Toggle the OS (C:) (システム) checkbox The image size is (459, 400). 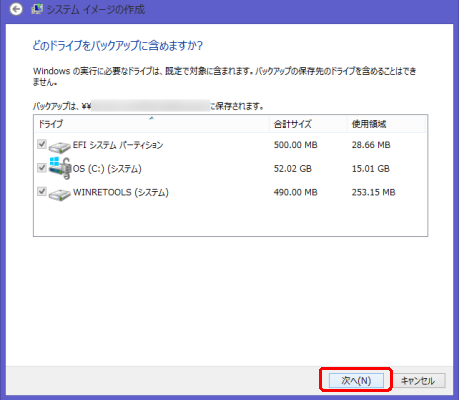click(x=42, y=168)
